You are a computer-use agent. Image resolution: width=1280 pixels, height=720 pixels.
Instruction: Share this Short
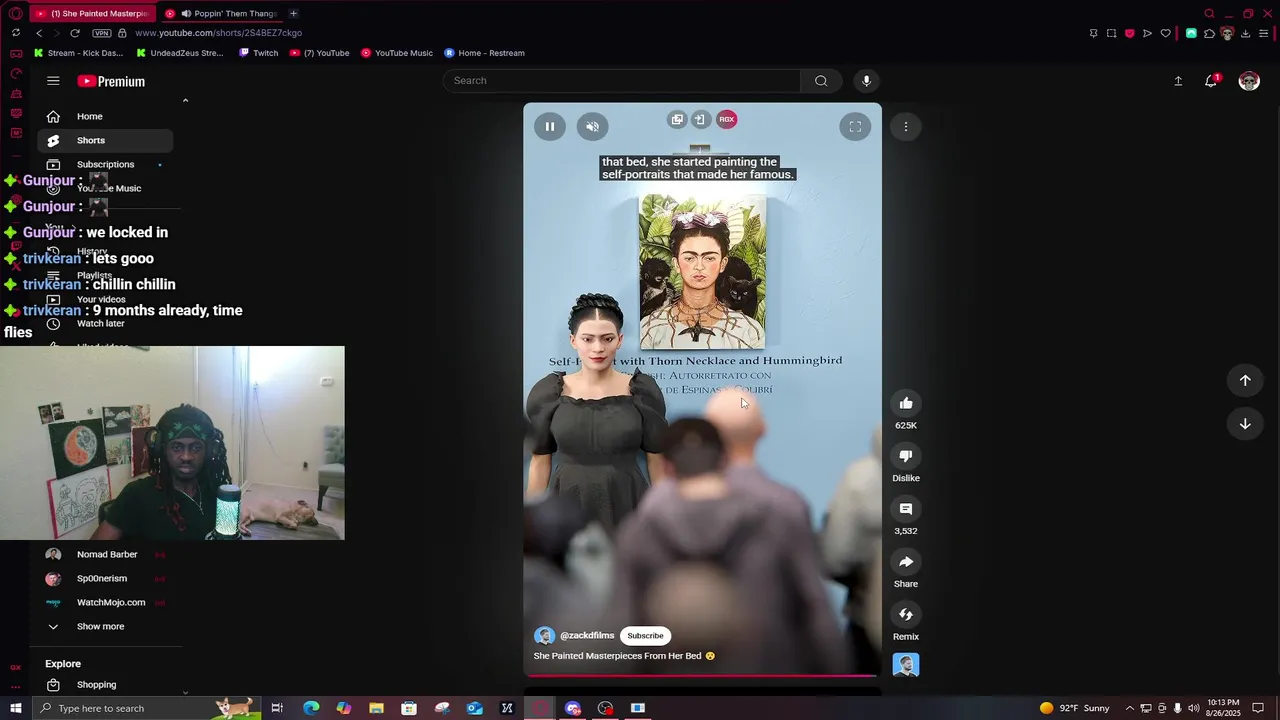pos(906,562)
